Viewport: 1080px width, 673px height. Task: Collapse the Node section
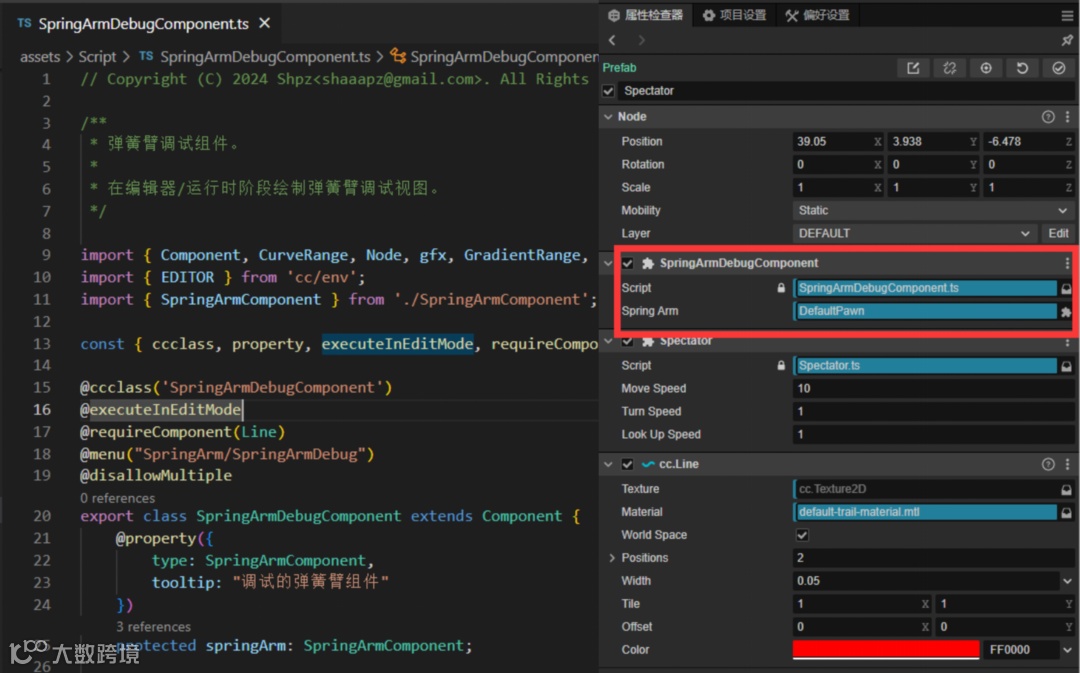point(608,116)
